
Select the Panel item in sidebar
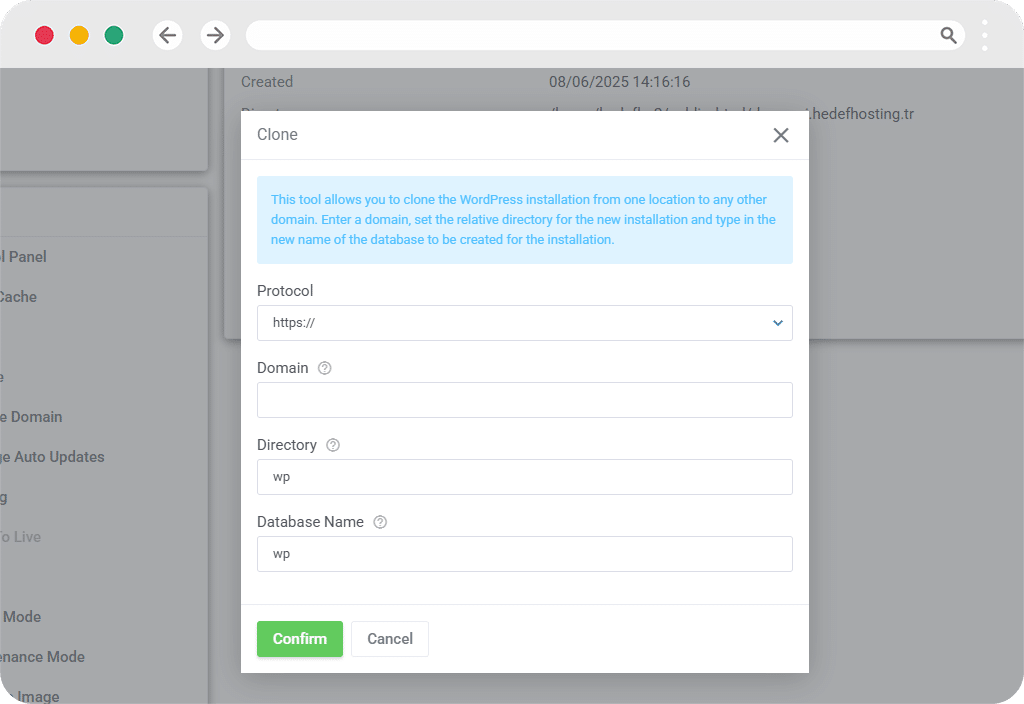coord(24,257)
